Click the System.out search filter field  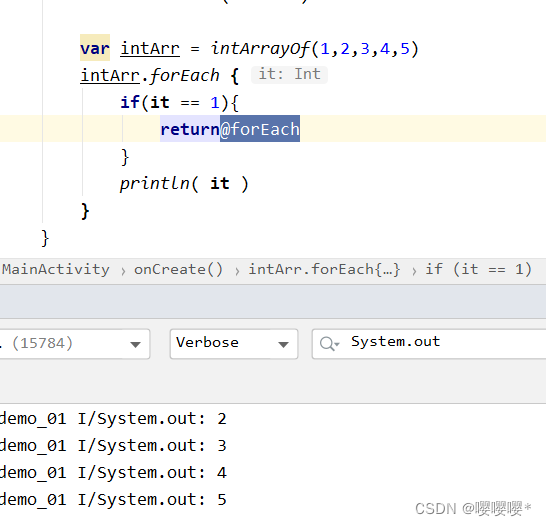point(429,344)
